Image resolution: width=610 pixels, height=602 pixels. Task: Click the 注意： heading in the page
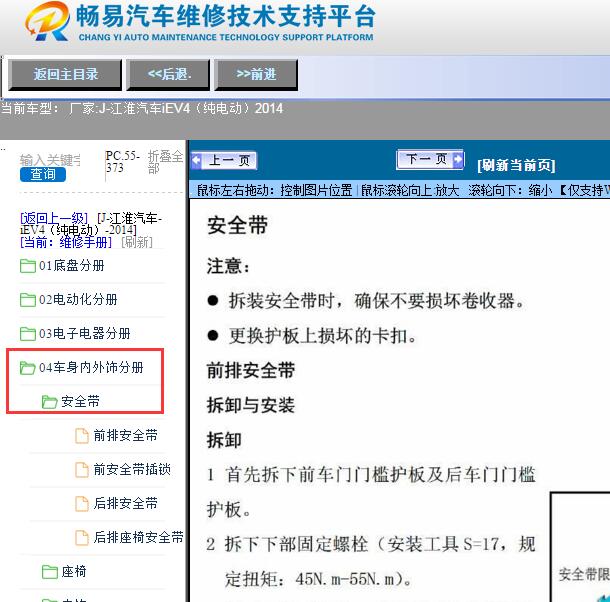click(x=228, y=267)
